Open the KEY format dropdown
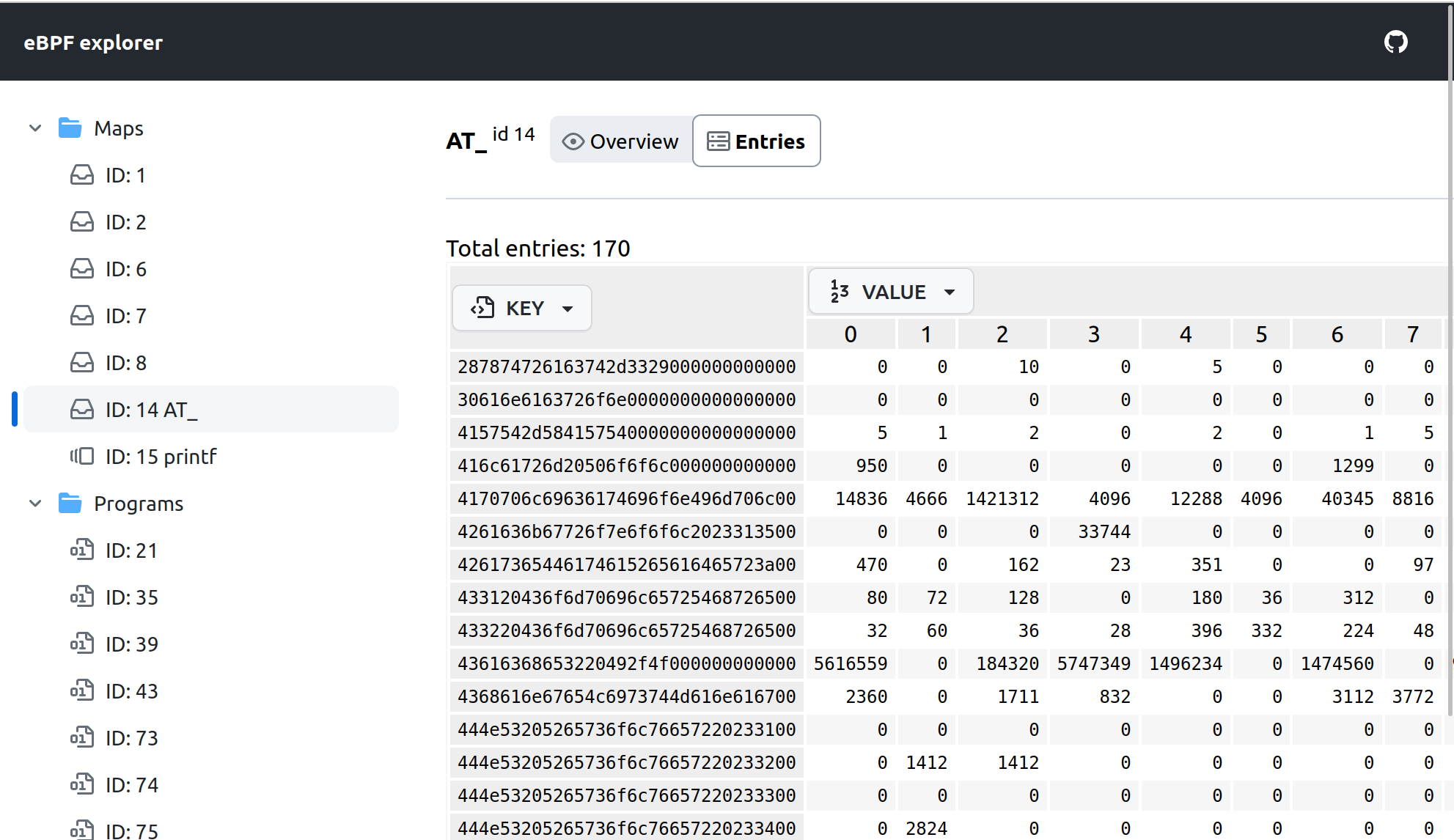 point(522,308)
